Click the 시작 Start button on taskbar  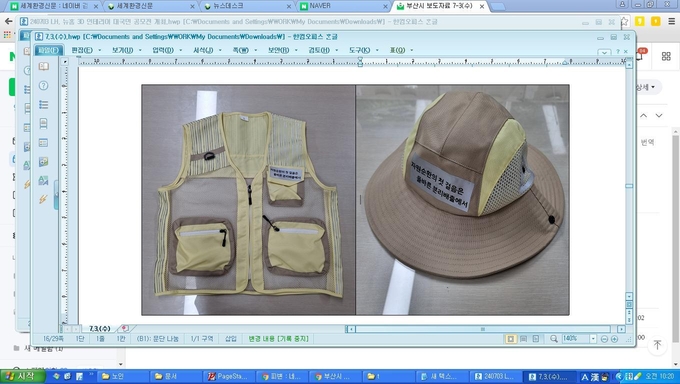23,376
